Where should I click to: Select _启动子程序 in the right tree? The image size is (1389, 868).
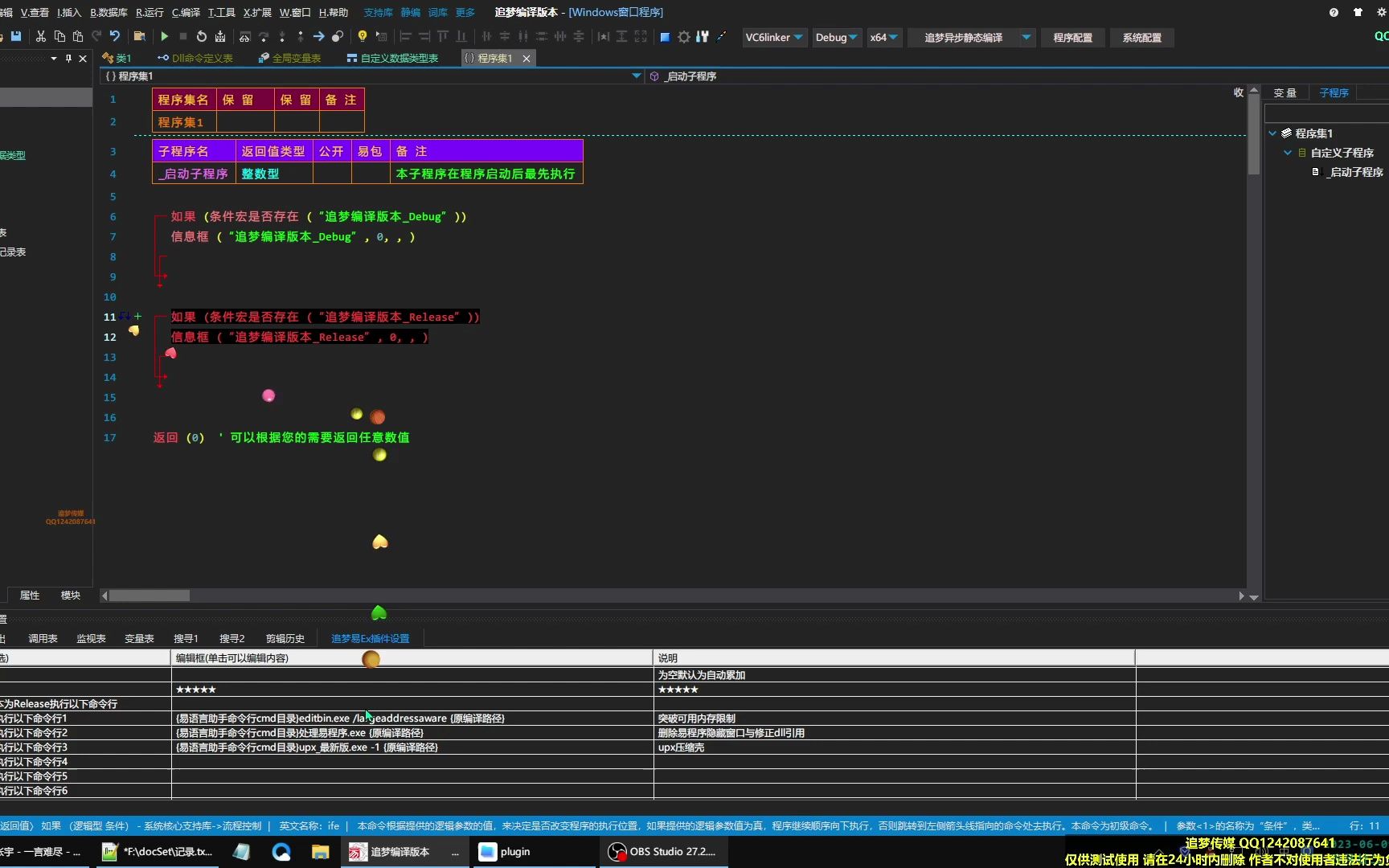[x=1355, y=172]
